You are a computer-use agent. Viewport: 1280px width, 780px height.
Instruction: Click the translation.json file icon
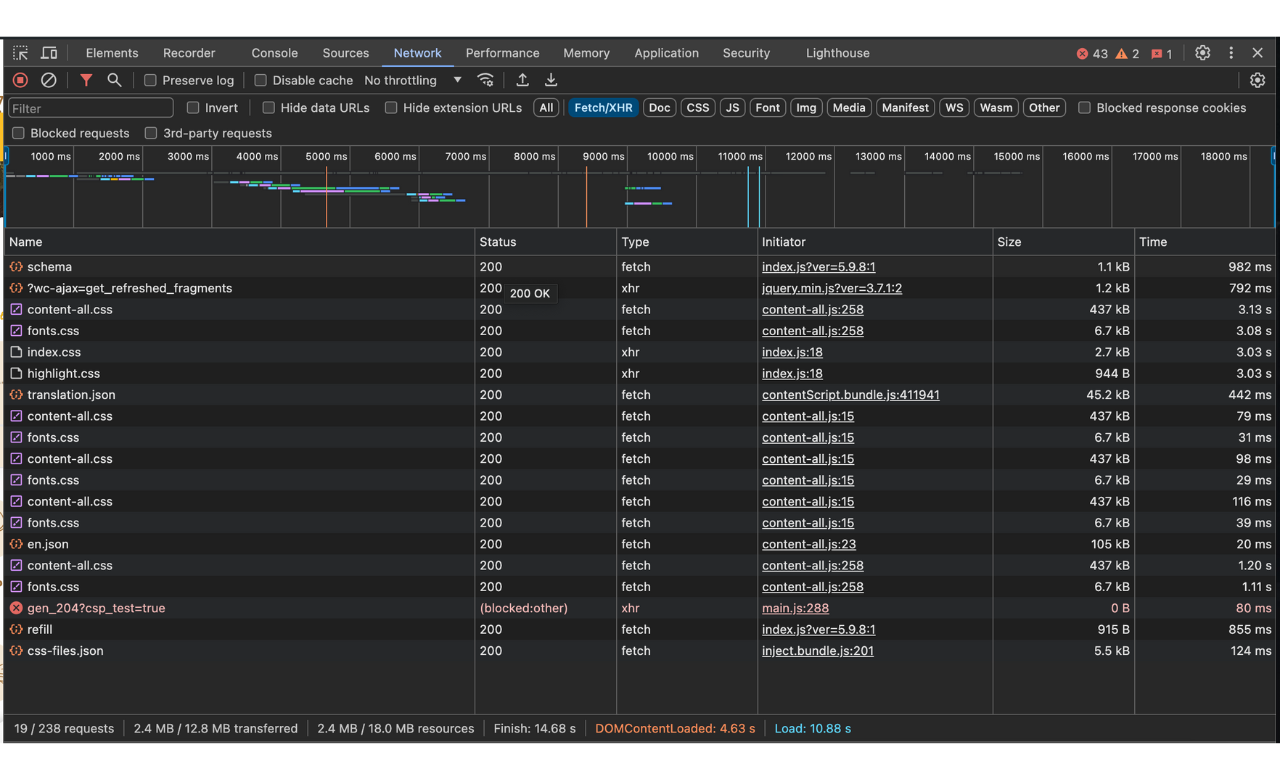pyautogui.click(x=16, y=395)
